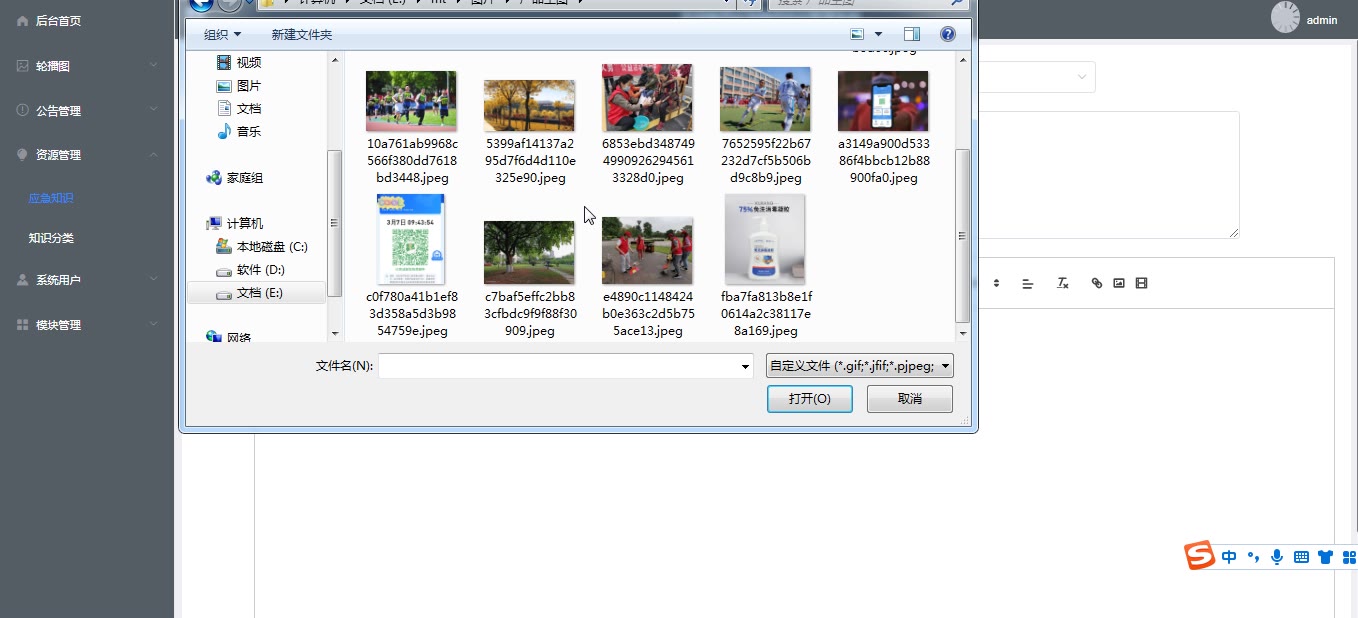This screenshot has width=1358, height=618.
Task: Open 软件 (D:) drive
Action: pos(250,270)
